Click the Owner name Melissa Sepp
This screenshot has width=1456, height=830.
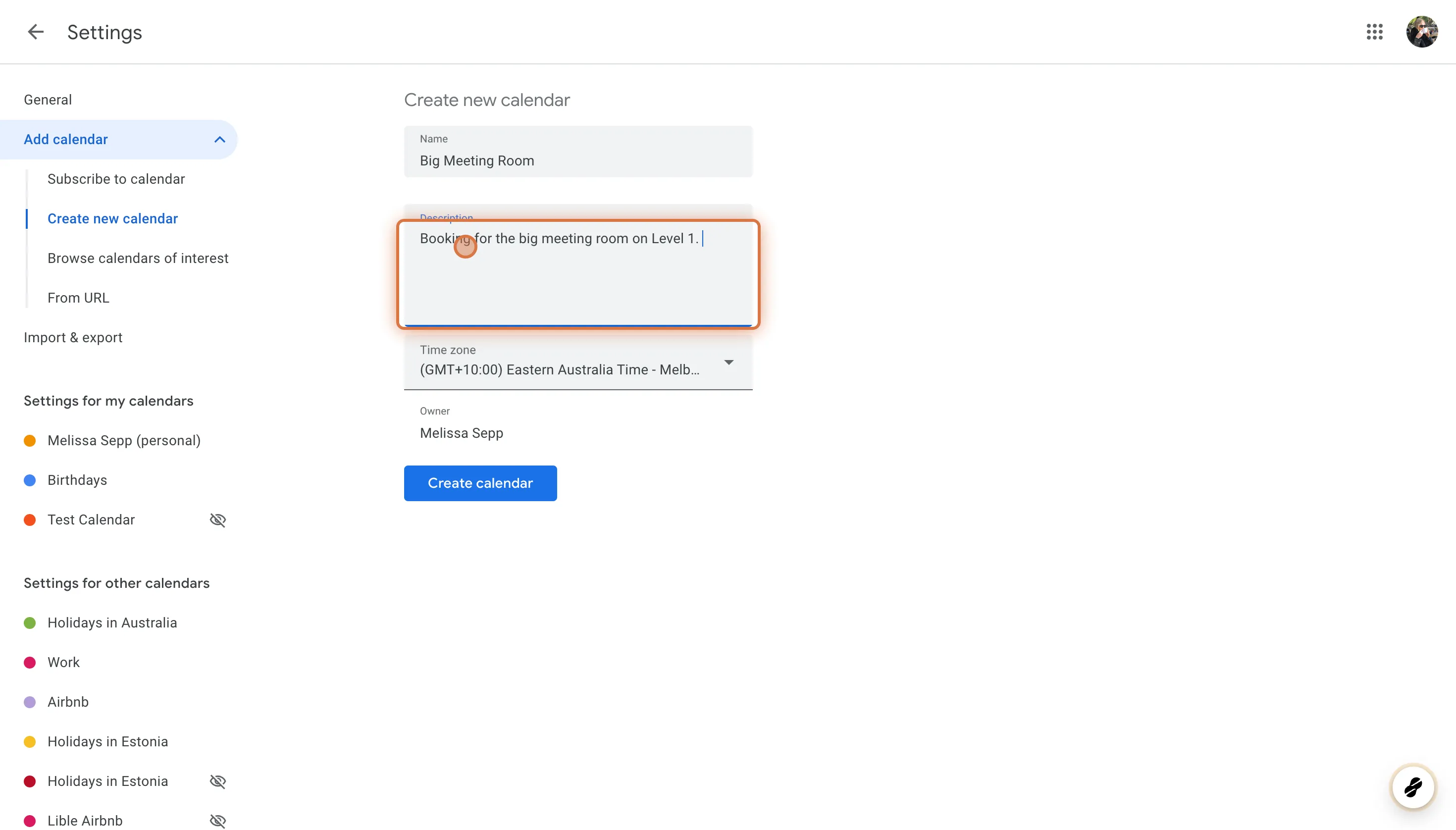click(462, 433)
